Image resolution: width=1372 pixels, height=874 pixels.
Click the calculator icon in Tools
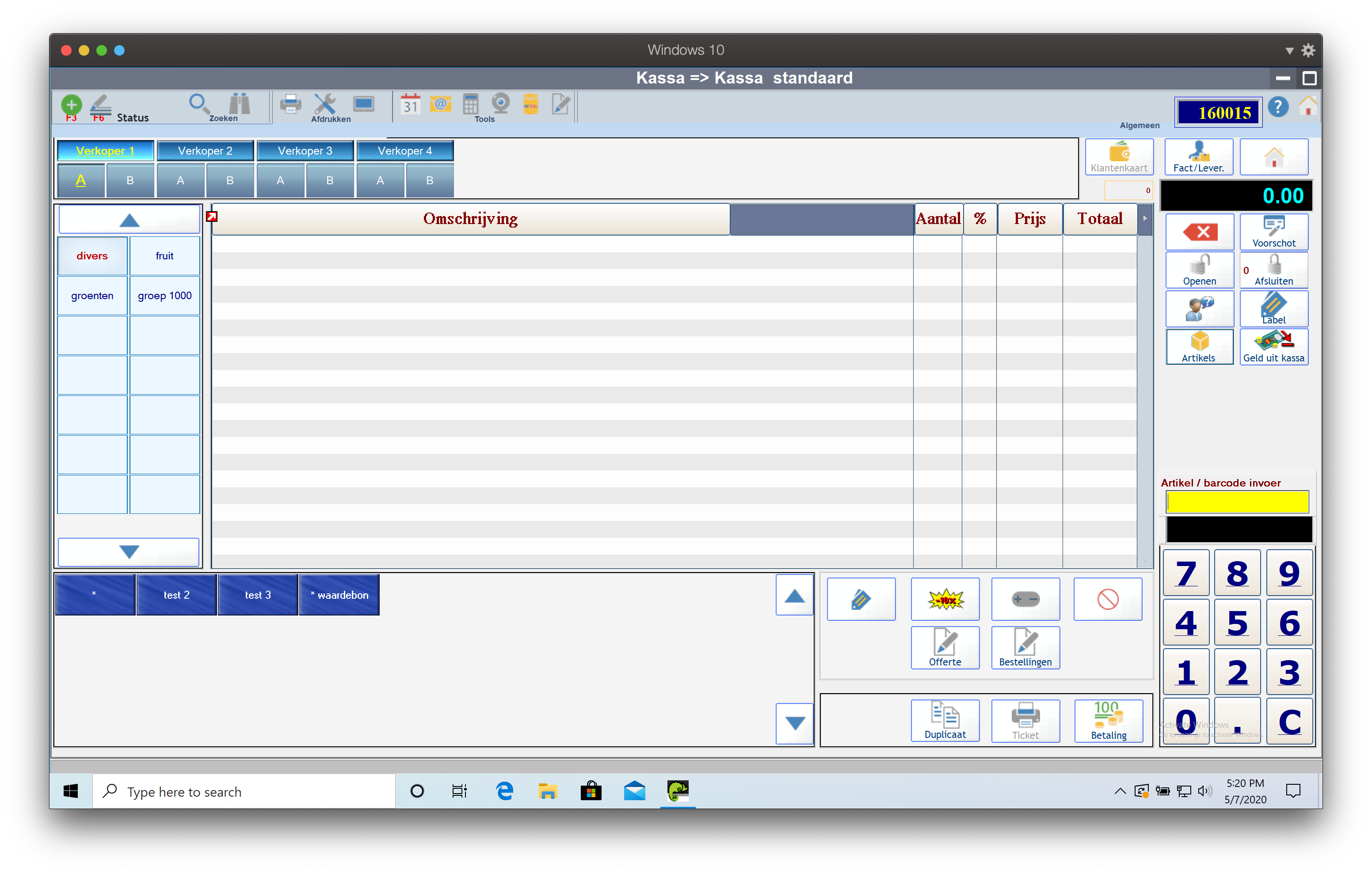pyautogui.click(x=471, y=104)
